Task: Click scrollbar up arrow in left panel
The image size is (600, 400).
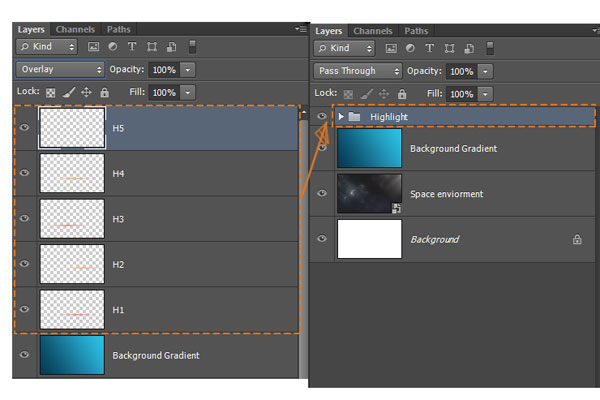Action: click(x=304, y=113)
